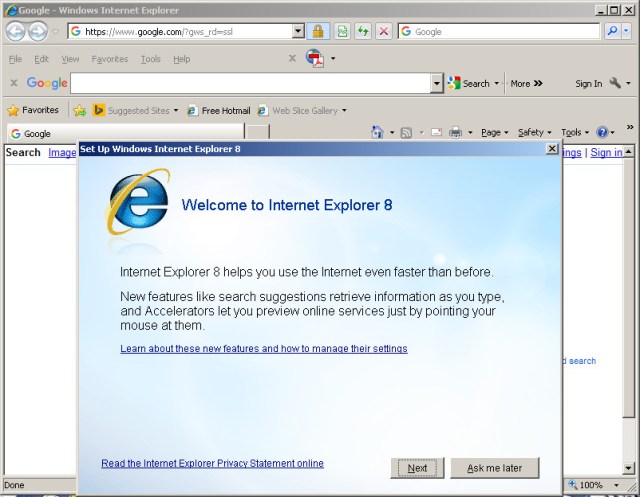Click the Google Toolbar logo

click(x=47, y=83)
